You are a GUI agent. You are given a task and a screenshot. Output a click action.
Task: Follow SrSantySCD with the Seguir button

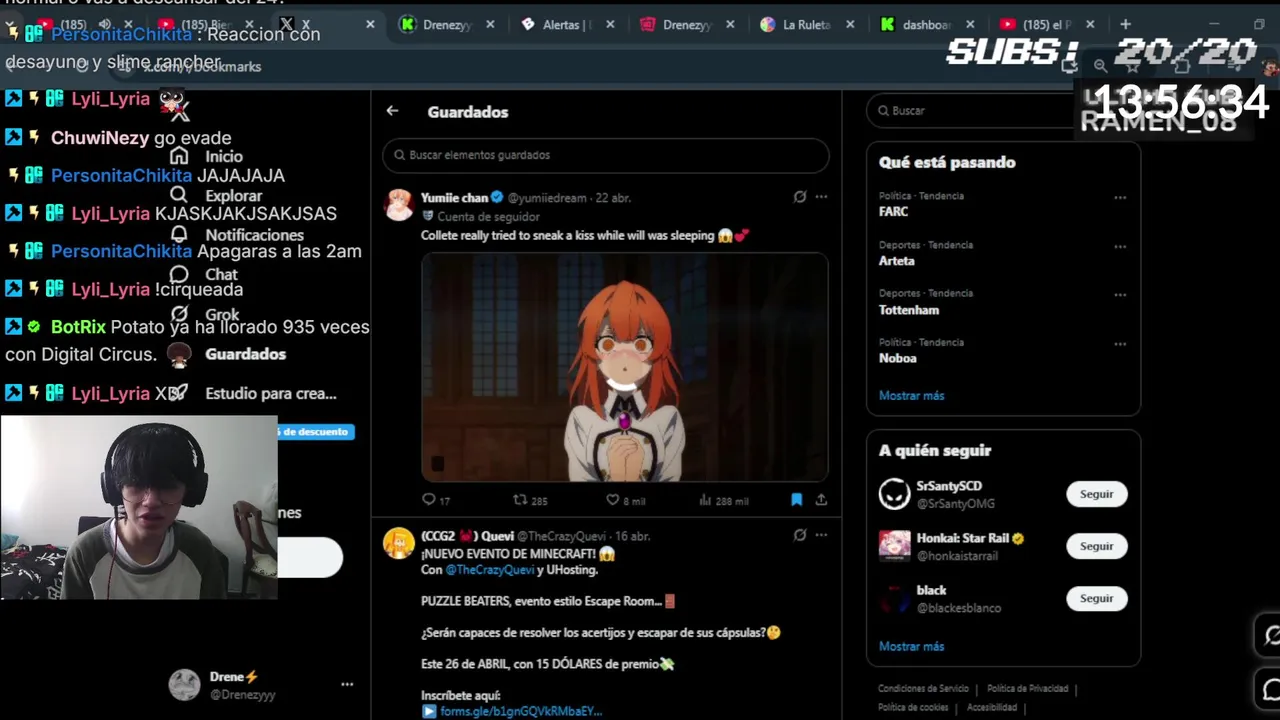click(x=1096, y=494)
